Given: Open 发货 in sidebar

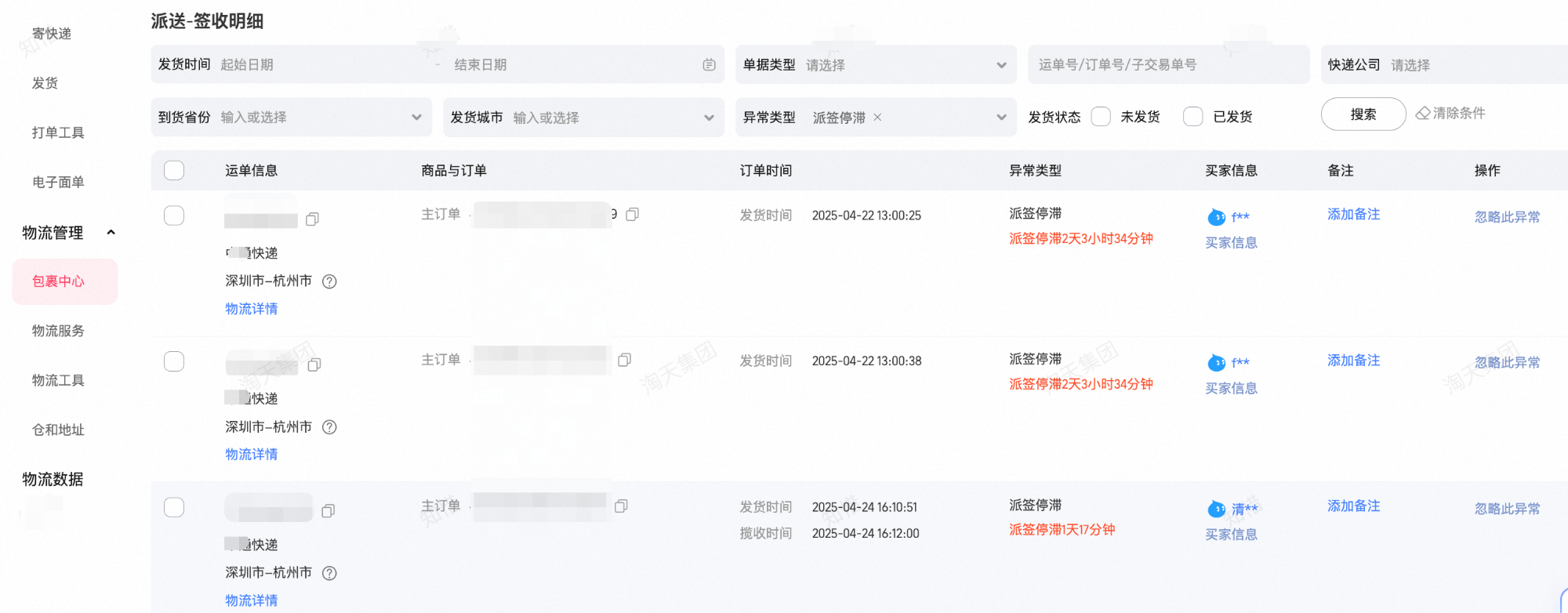Looking at the screenshot, I should (x=45, y=83).
